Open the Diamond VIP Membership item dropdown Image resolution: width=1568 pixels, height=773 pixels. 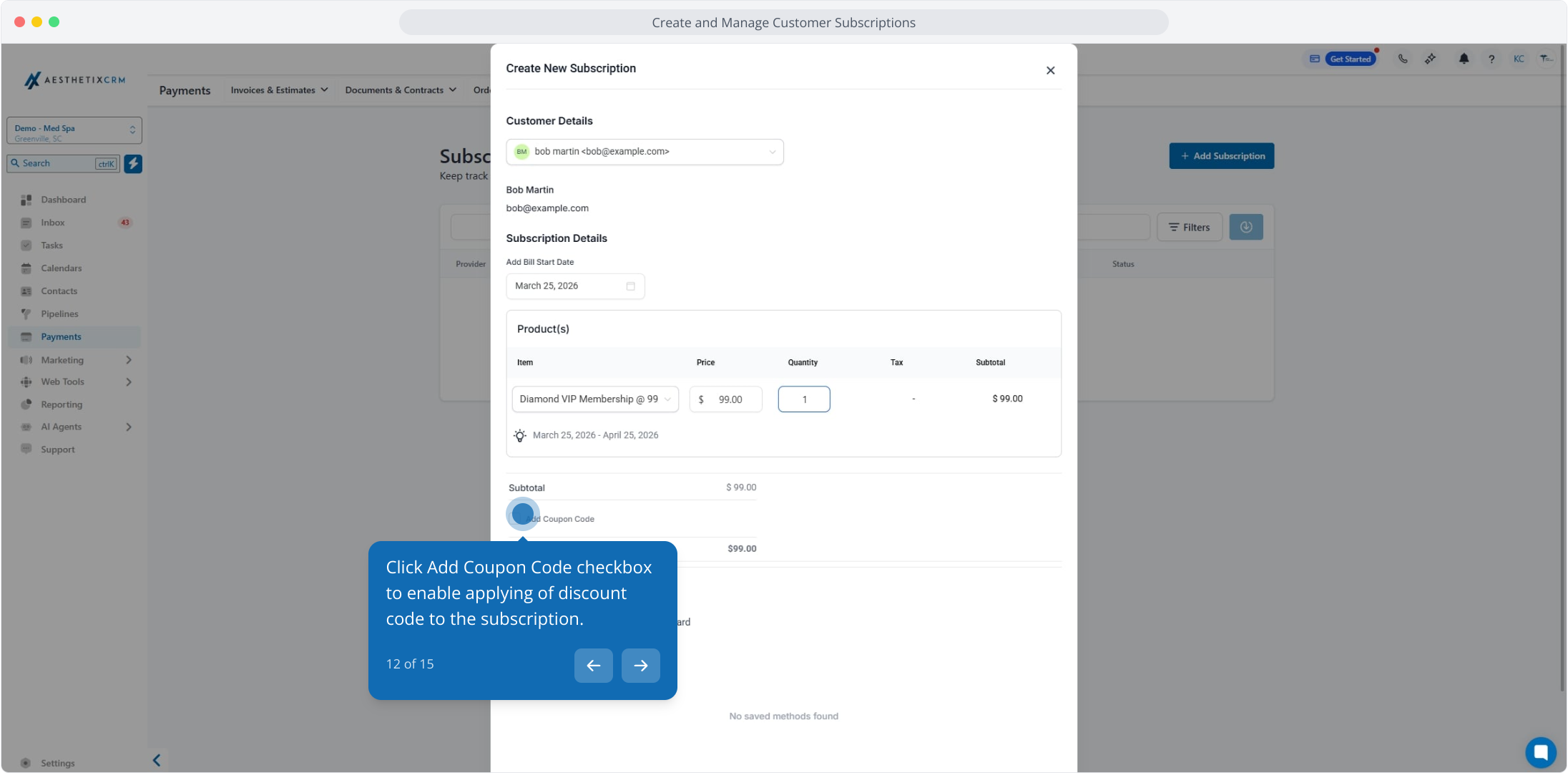point(594,399)
